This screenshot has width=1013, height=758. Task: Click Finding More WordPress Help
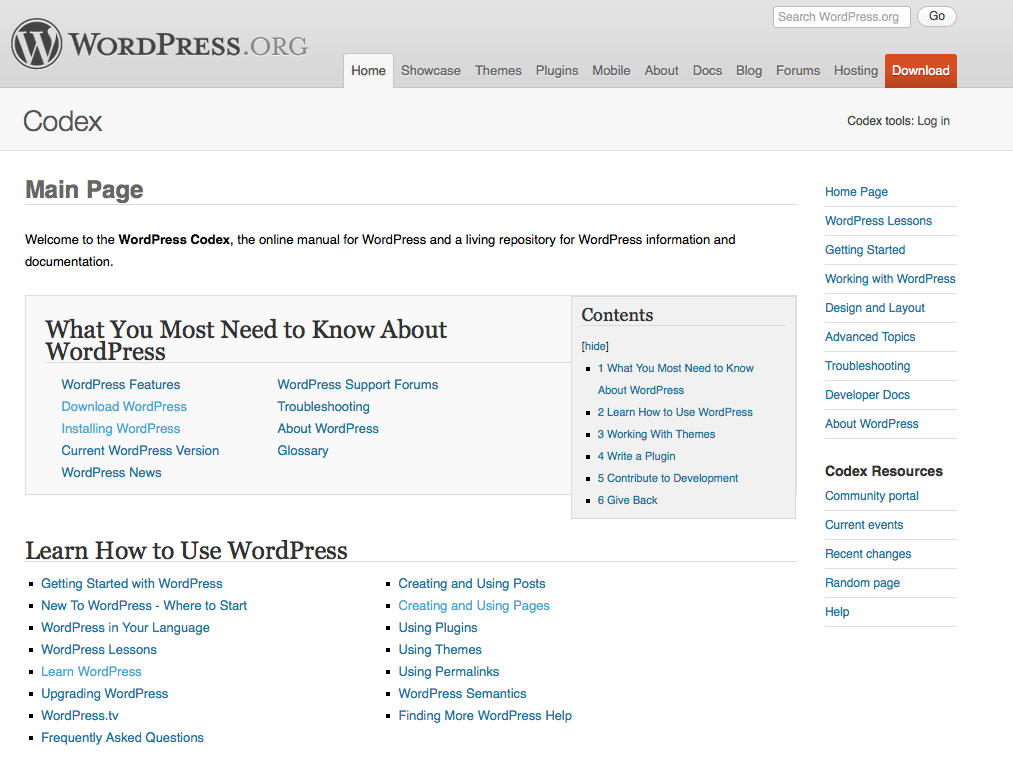click(485, 715)
